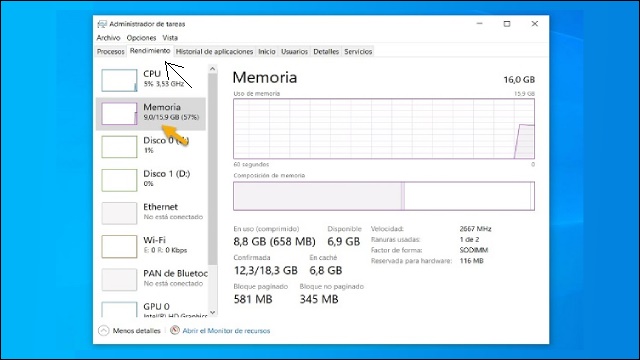Screen dimensions: 640x360
Task: Click the Menos detalles button text
Action: point(136,331)
